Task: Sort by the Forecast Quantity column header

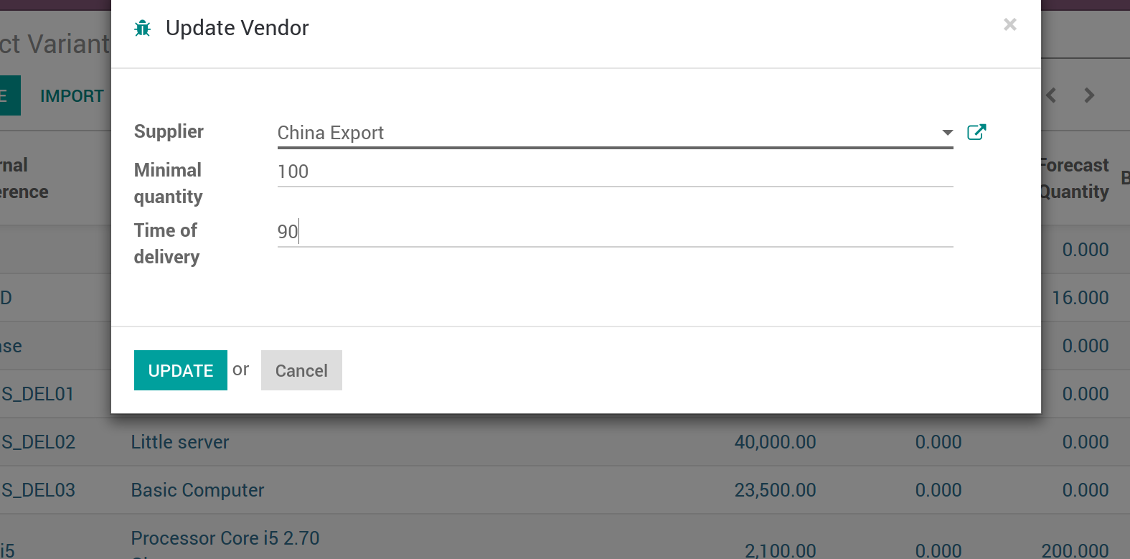Action: click(1073, 178)
